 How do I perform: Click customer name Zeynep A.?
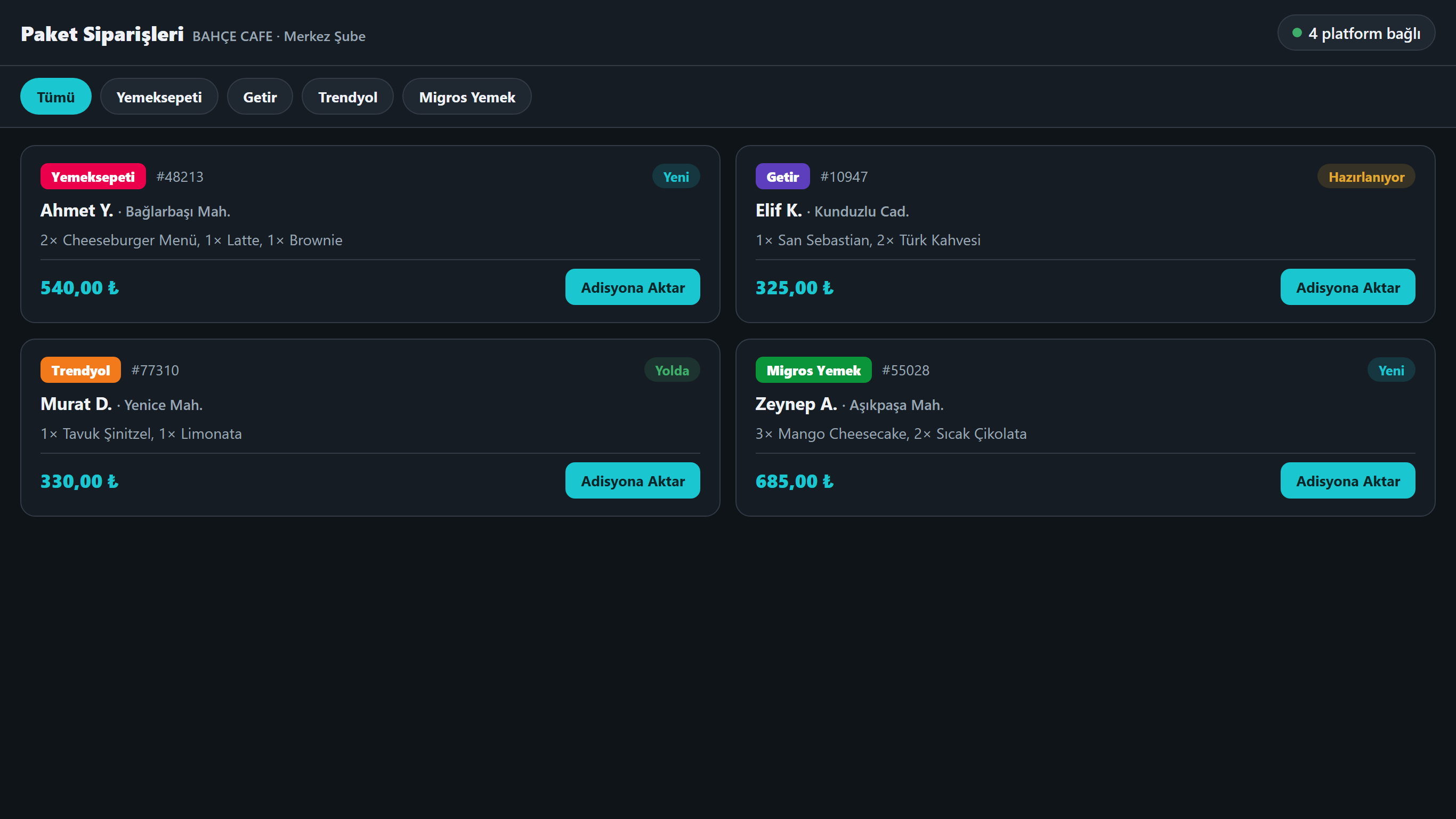[x=796, y=404]
